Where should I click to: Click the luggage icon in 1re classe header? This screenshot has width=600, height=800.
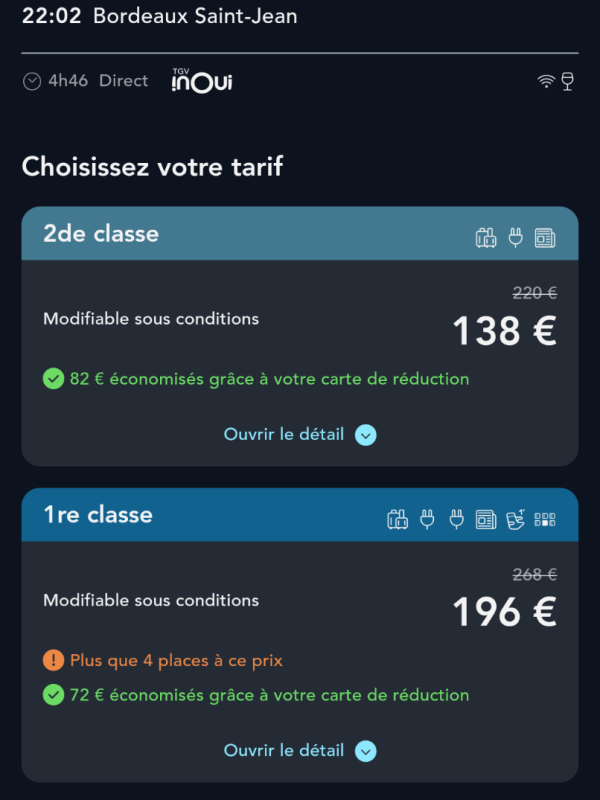398,519
